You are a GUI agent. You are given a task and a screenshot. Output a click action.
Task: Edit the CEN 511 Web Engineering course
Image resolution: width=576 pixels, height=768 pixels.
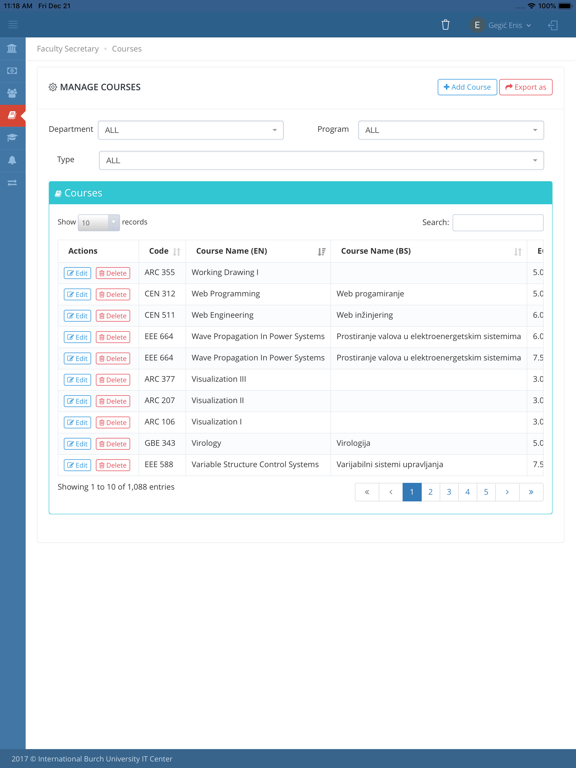(x=77, y=316)
